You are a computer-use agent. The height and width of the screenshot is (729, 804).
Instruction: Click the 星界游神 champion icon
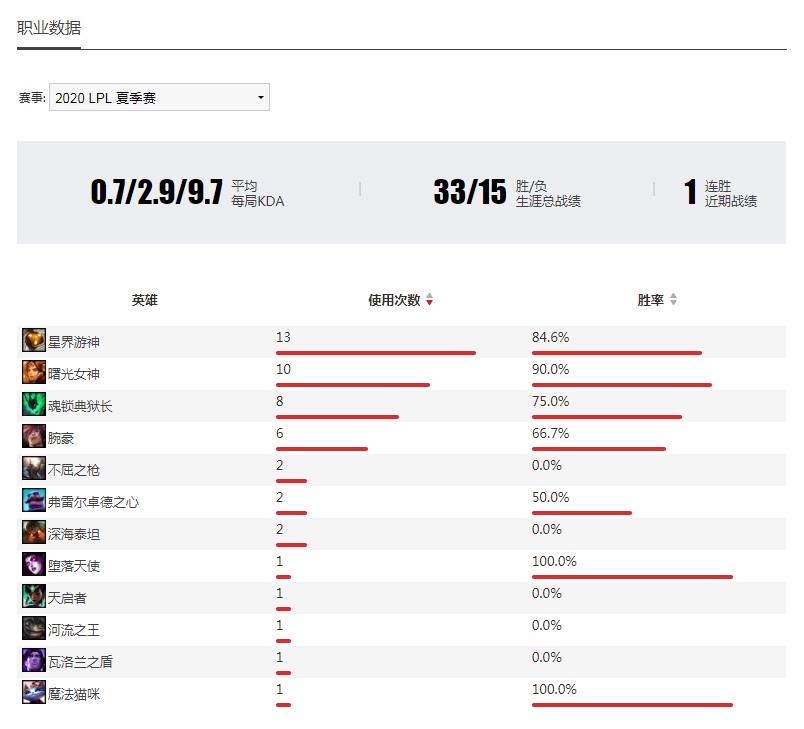coord(34,340)
